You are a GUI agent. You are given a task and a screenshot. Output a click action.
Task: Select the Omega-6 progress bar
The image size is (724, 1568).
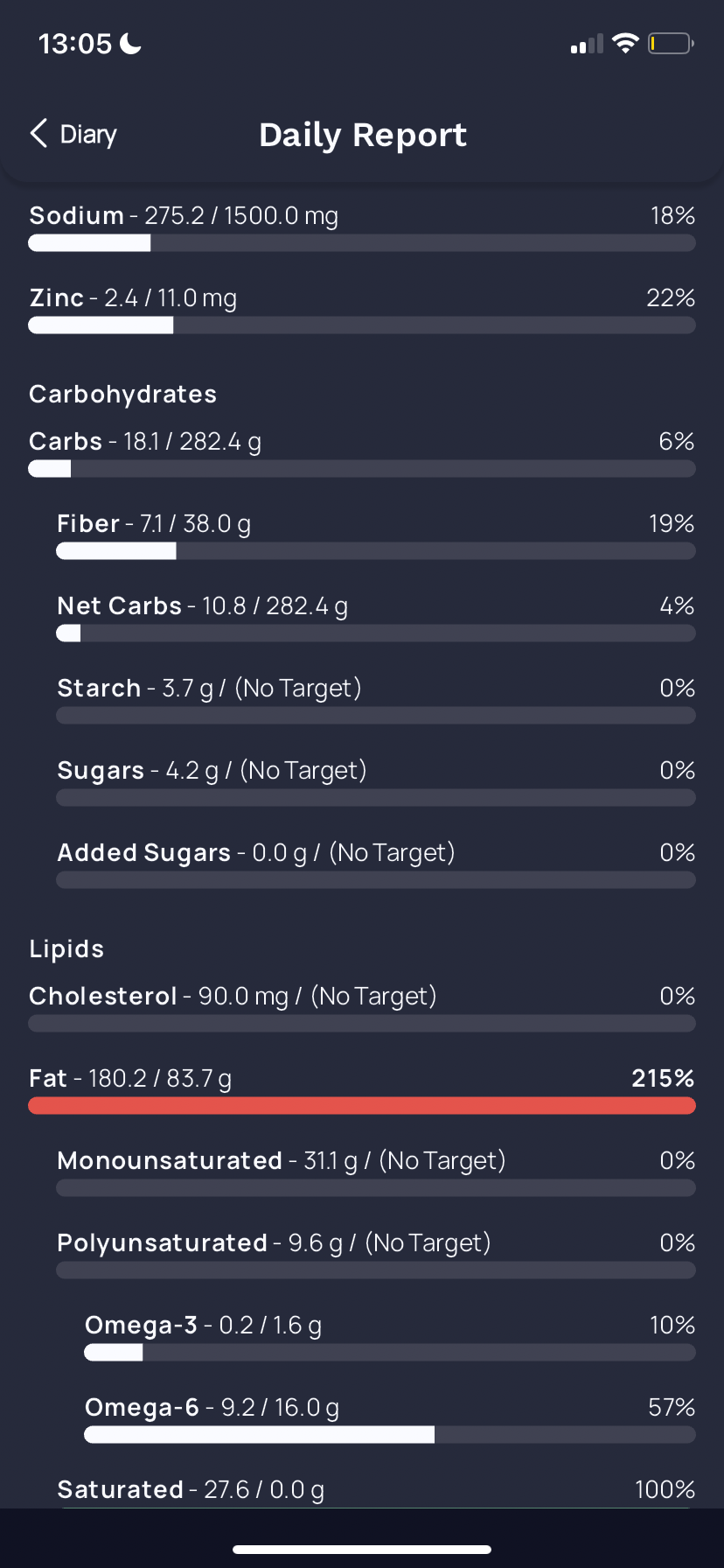click(x=390, y=1434)
